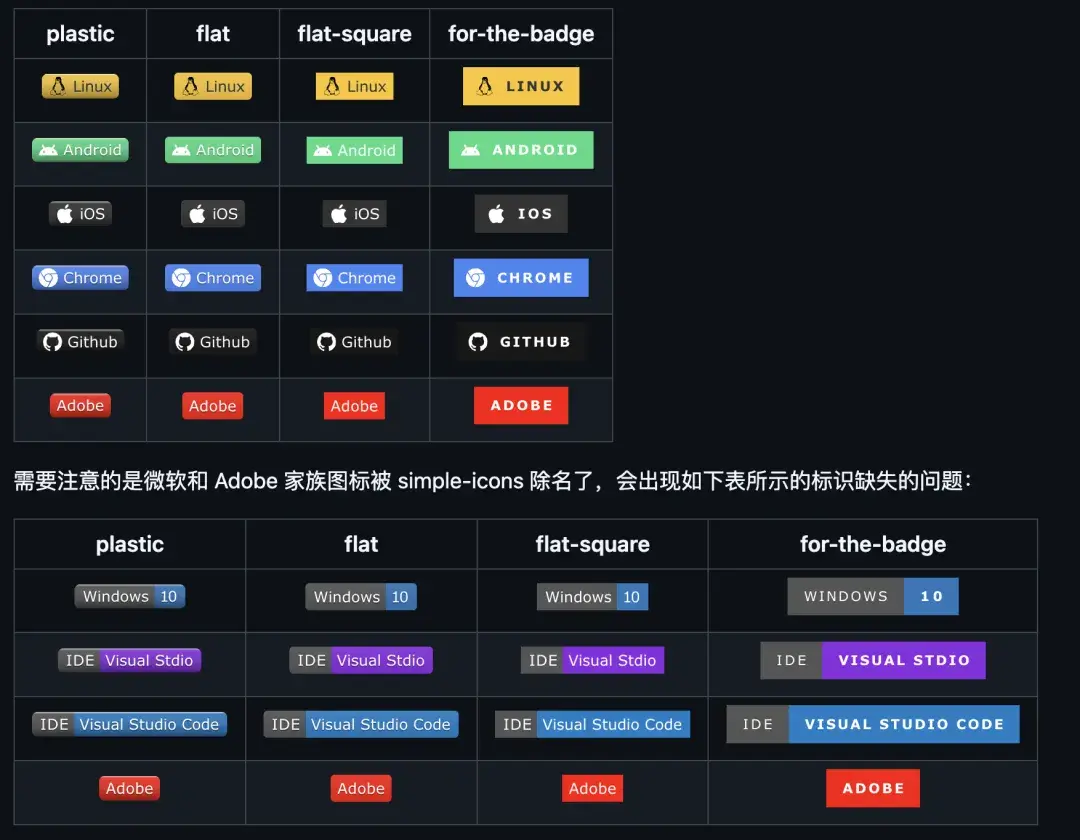Click the 'plastic' header in second table
Image resolution: width=1080 pixels, height=840 pixels.
pos(129,545)
